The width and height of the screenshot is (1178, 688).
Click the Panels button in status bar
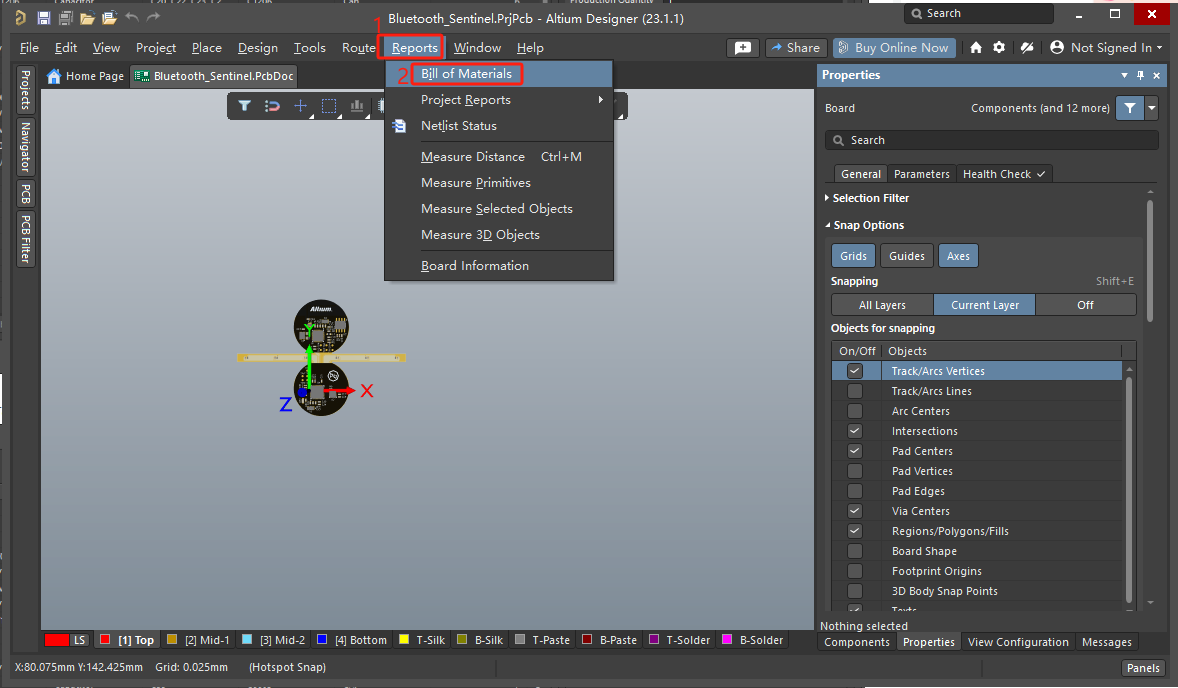point(1143,668)
